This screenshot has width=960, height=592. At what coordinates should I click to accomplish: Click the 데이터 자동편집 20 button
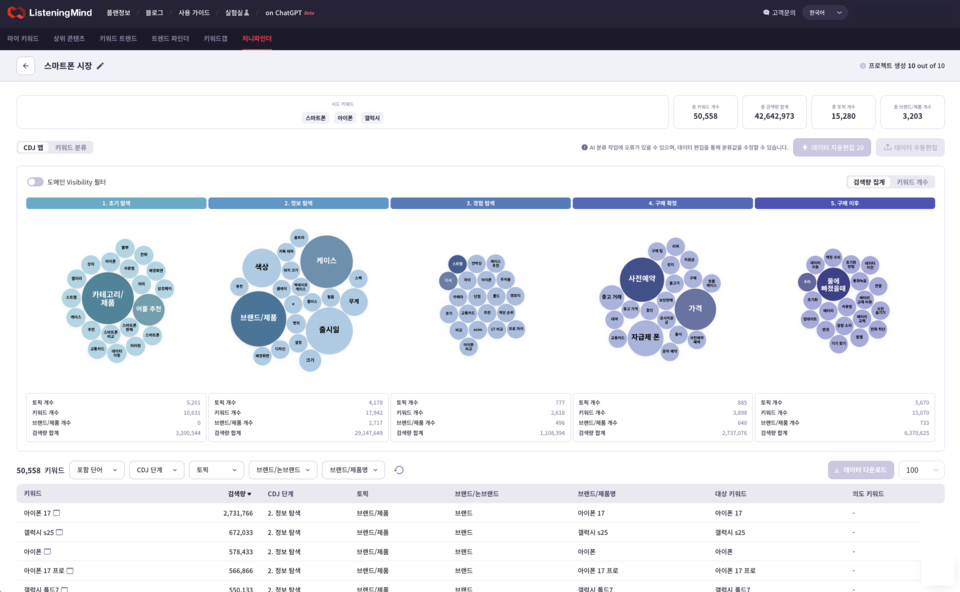[832, 147]
